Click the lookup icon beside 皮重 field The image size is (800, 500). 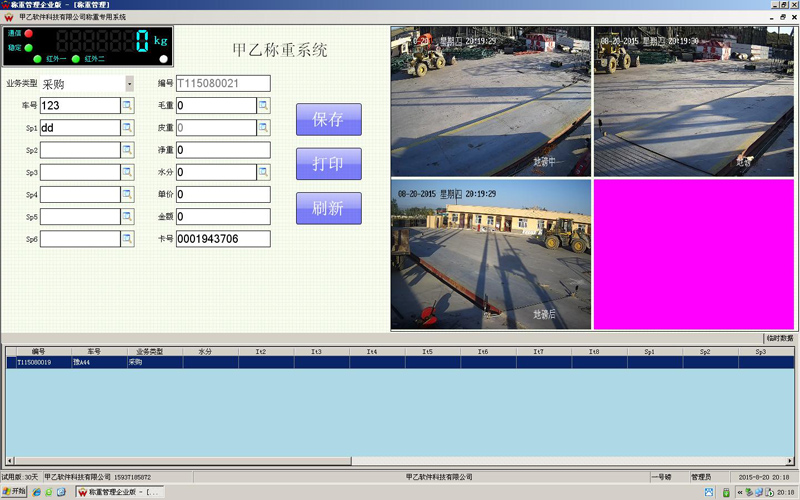click(x=264, y=128)
